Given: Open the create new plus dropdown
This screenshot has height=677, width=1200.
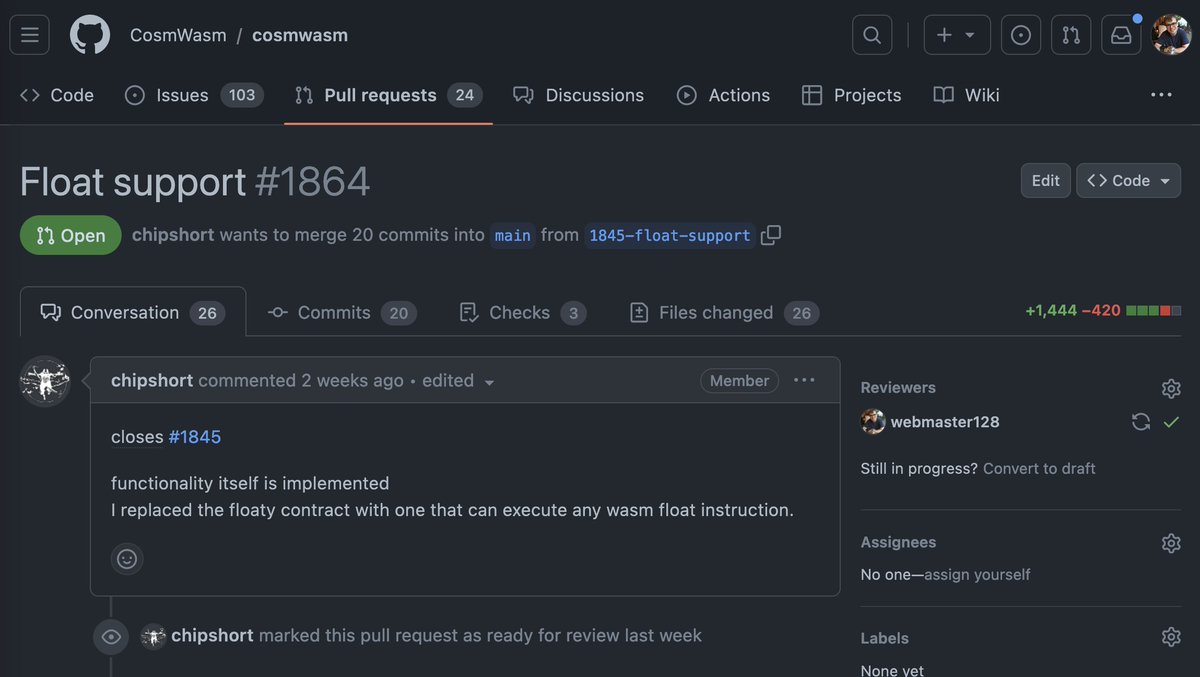Looking at the screenshot, I should click(x=957, y=35).
